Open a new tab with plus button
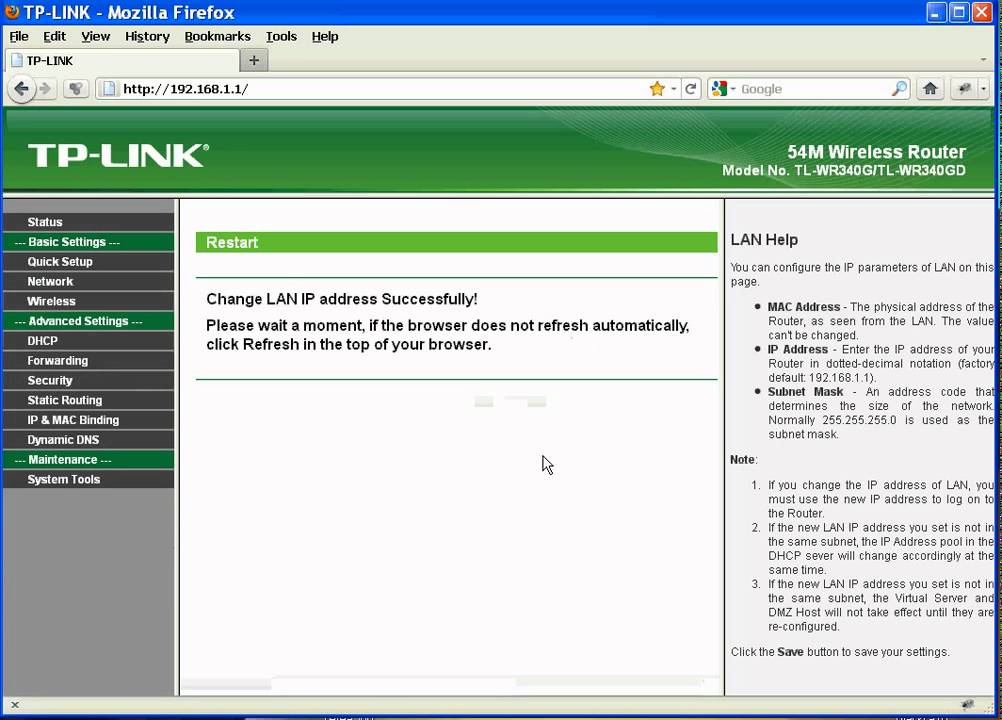This screenshot has height=720, width=1002. pyautogui.click(x=254, y=60)
